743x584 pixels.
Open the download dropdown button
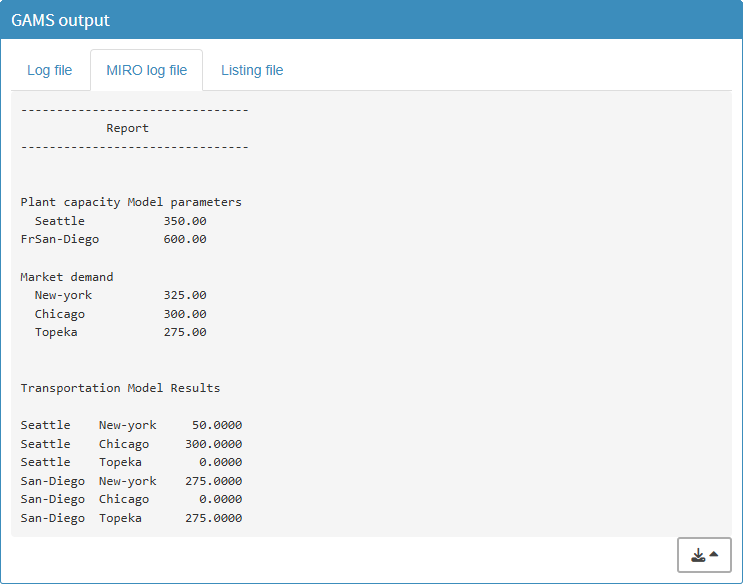[704, 555]
